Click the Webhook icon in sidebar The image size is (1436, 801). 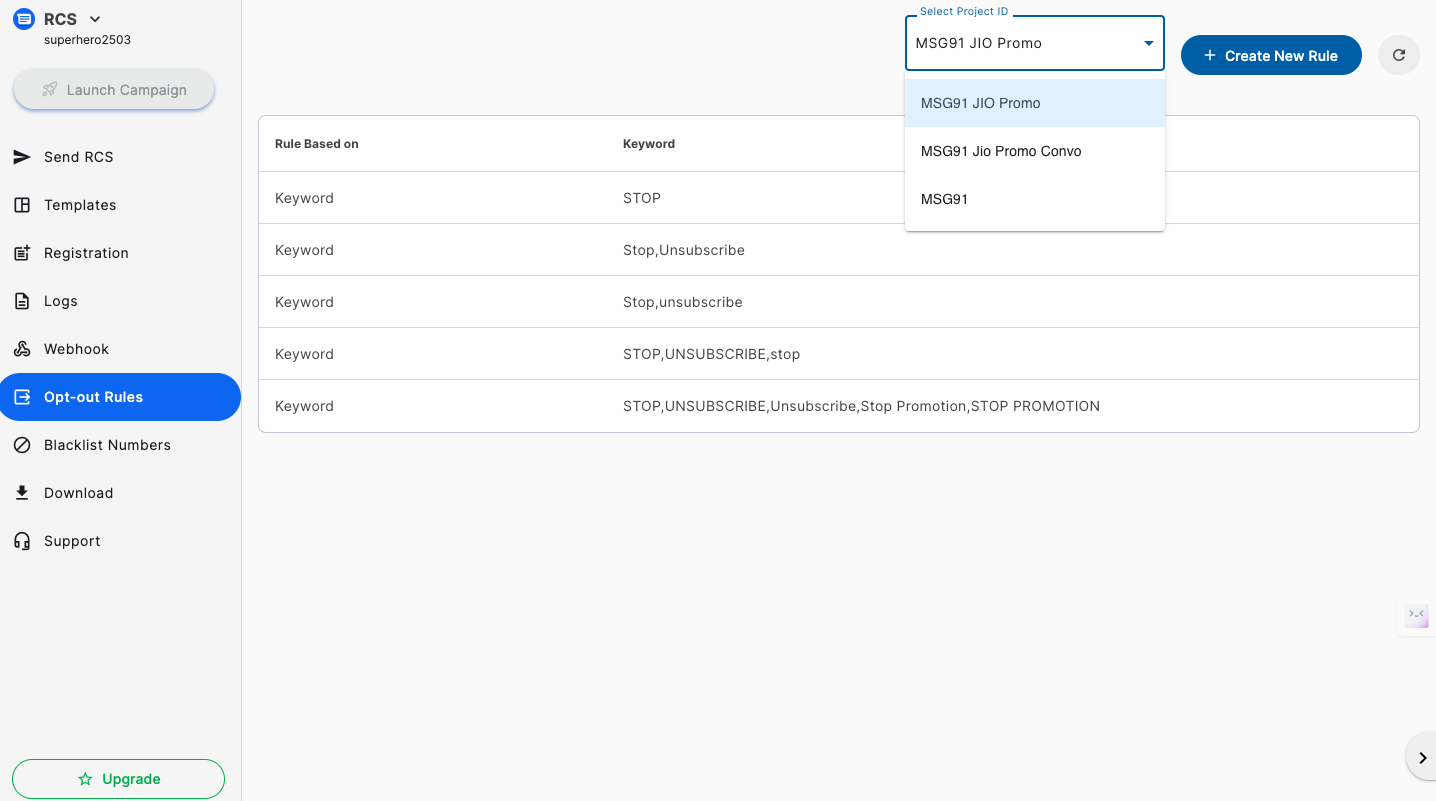pyautogui.click(x=22, y=349)
